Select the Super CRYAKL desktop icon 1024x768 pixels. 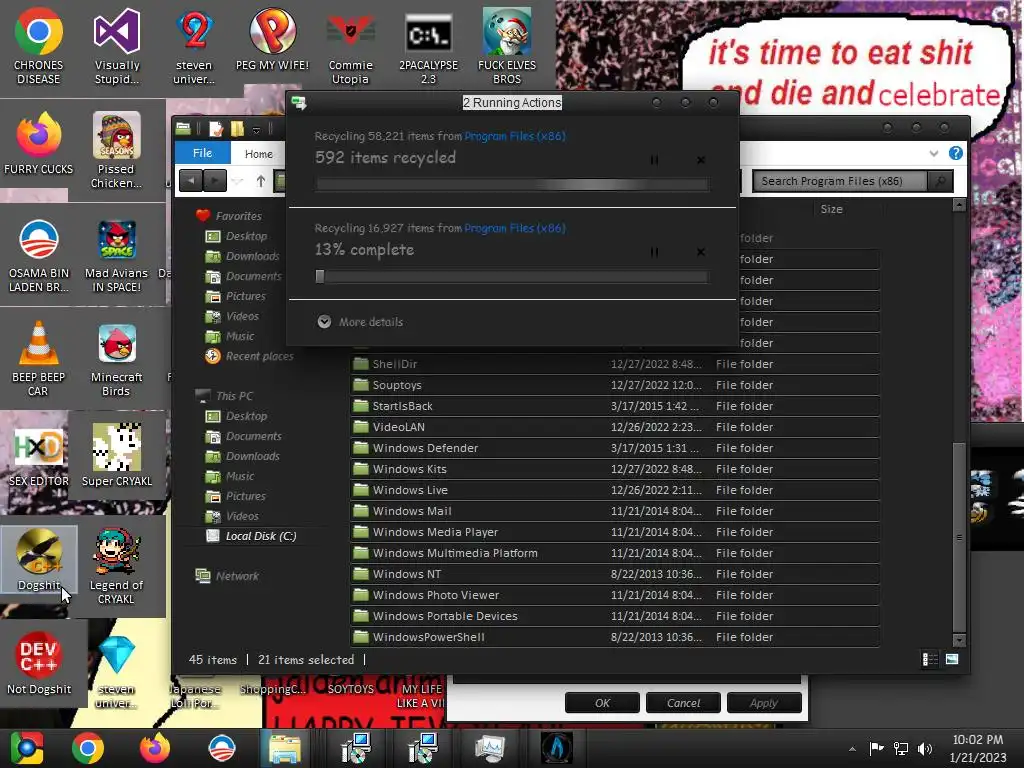coord(116,456)
